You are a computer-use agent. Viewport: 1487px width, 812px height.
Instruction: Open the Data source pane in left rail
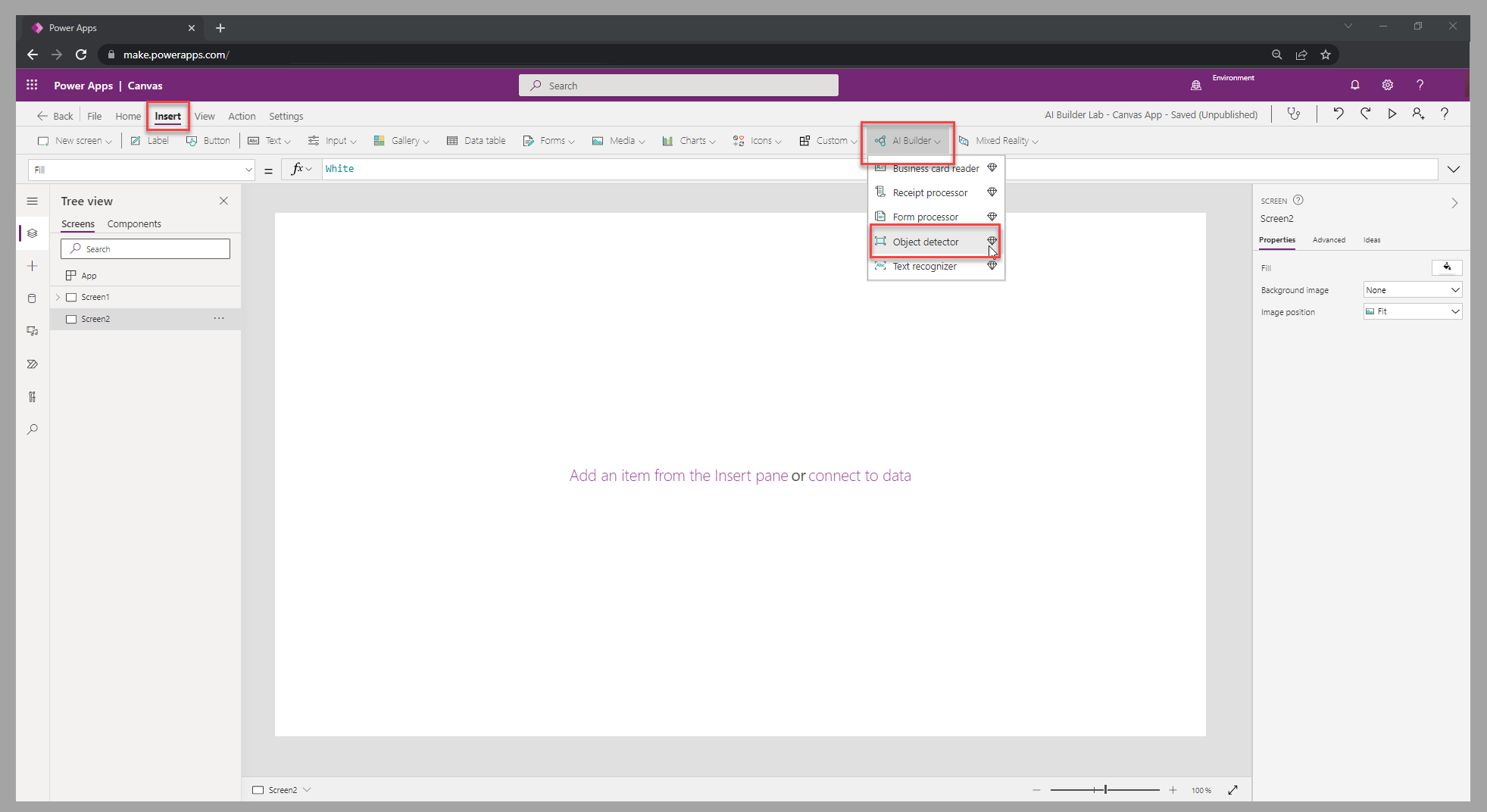point(33,298)
